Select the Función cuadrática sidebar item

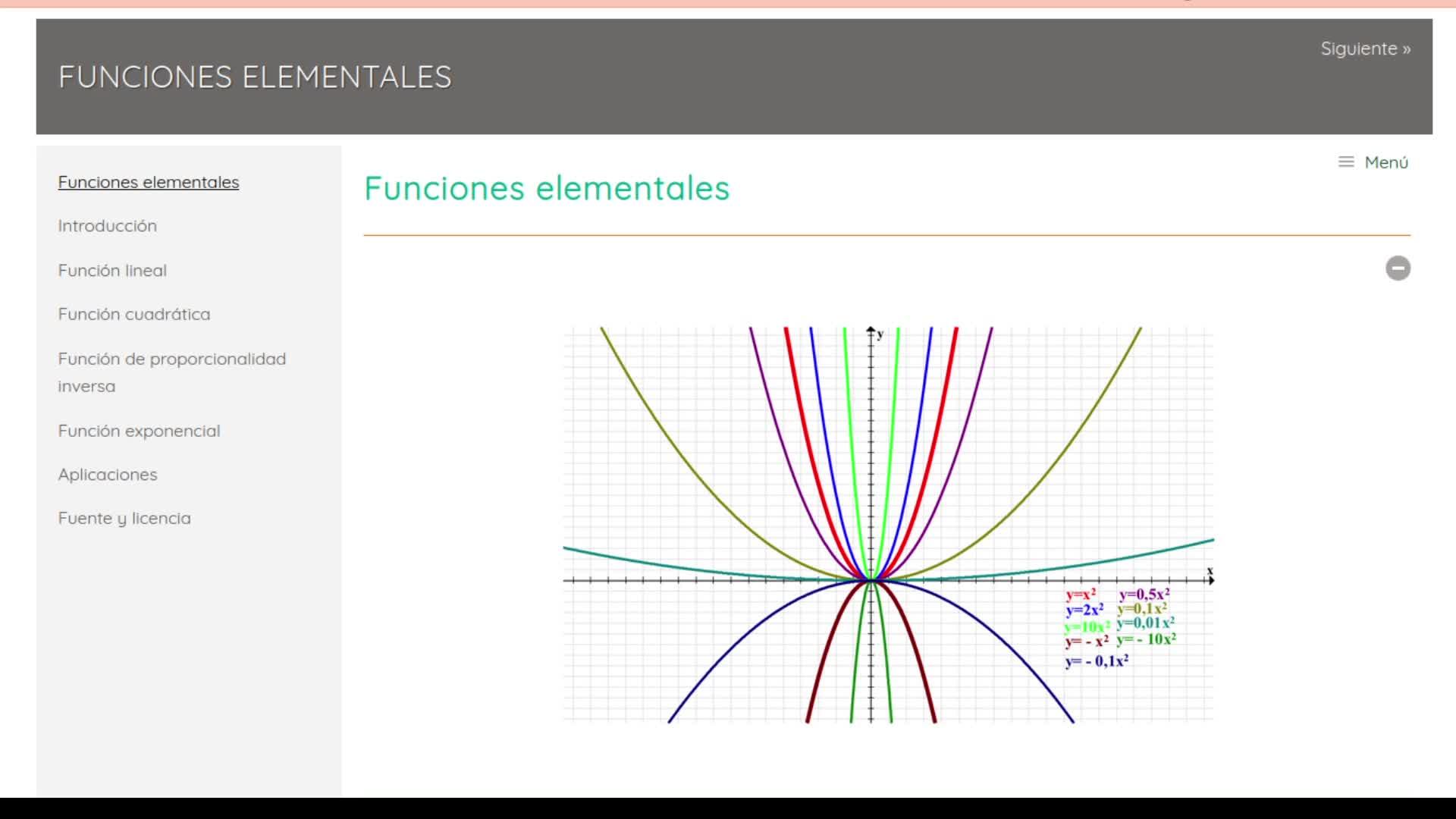point(134,315)
